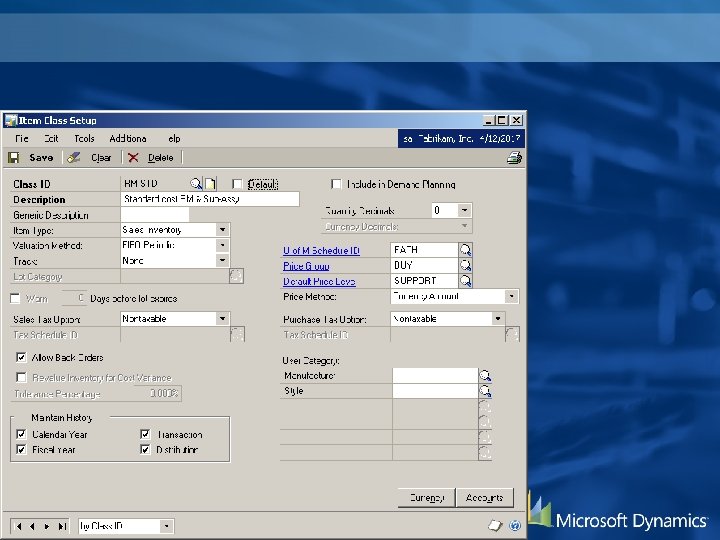Image resolution: width=720 pixels, height=540 pixels.
Task: Open the U of M Schedule ID lookup
Action: [x=466, y=250]
